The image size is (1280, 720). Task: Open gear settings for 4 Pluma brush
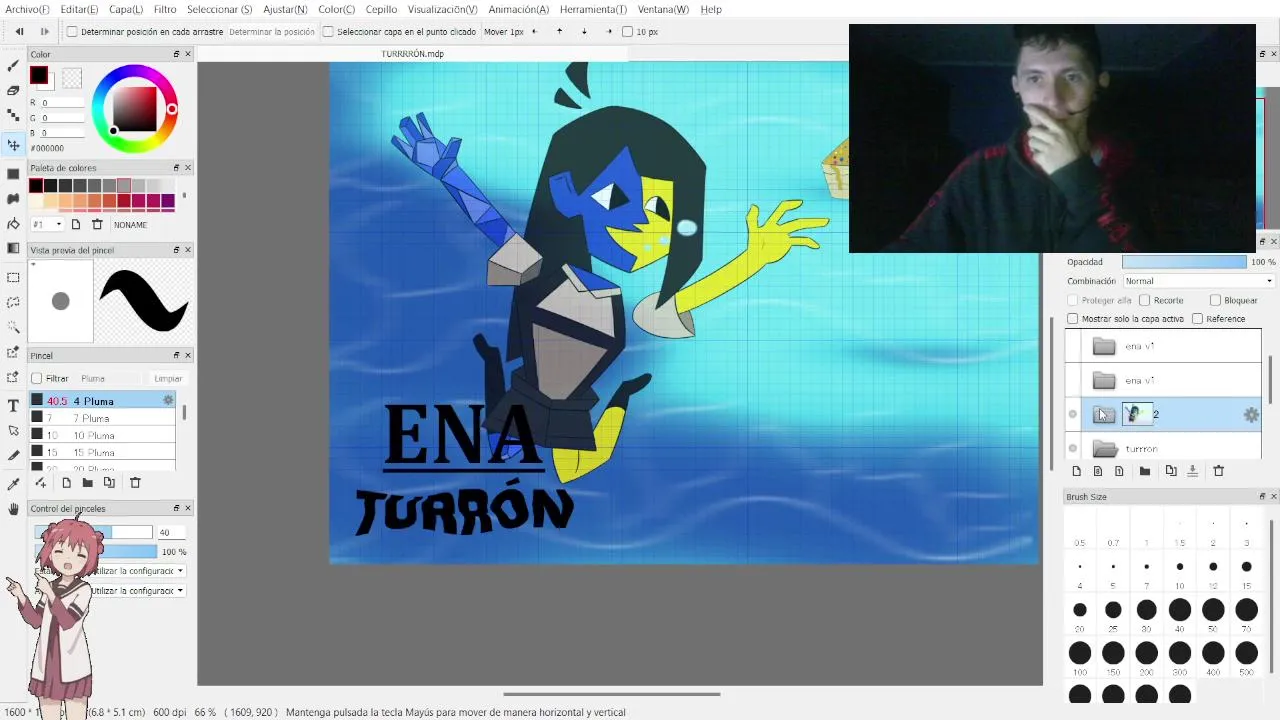point(168,400)
